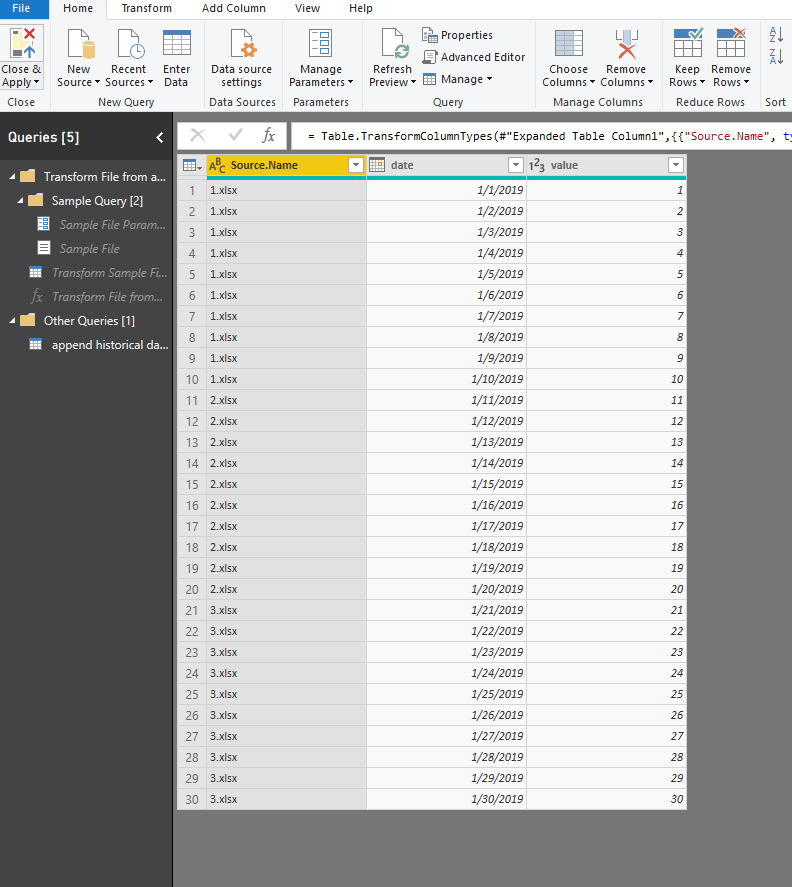Select the value column header
This screenshot has width=792, height=887.
(606, 165)
